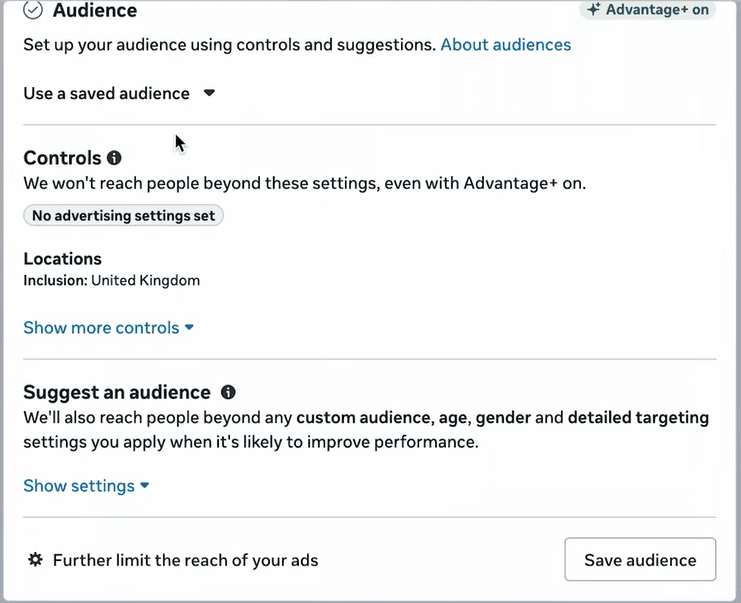Click the Suggest an audience heading

(x=117, y=392)
